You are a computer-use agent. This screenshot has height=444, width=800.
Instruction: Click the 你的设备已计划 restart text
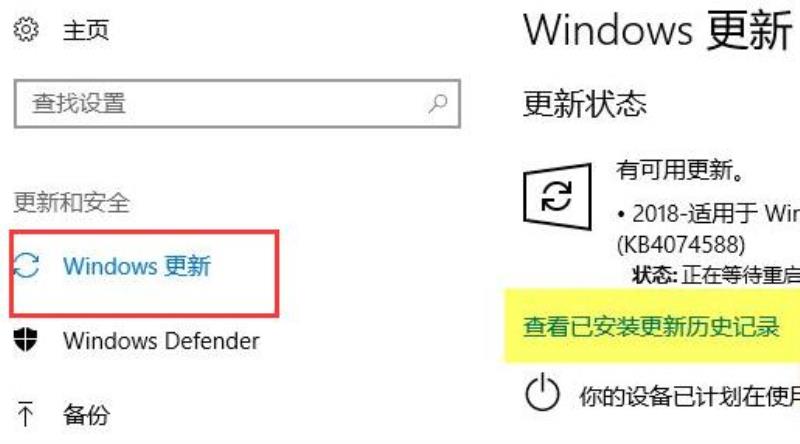(x=689, y=396)
